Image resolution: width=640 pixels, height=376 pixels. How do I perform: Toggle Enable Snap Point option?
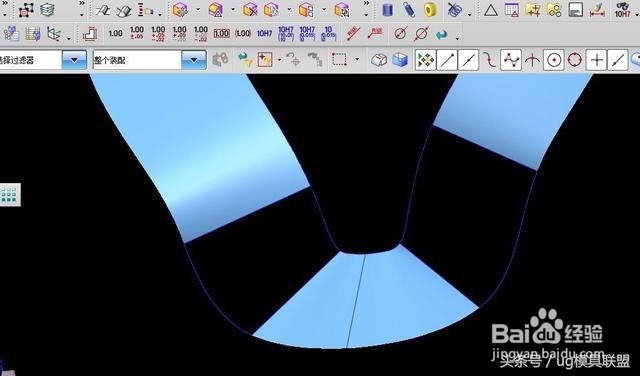pyautogui.click(x=425, y=60)
